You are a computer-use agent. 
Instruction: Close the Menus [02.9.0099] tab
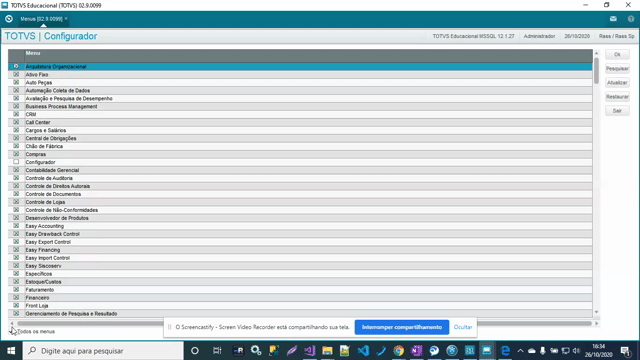(66, 18)
